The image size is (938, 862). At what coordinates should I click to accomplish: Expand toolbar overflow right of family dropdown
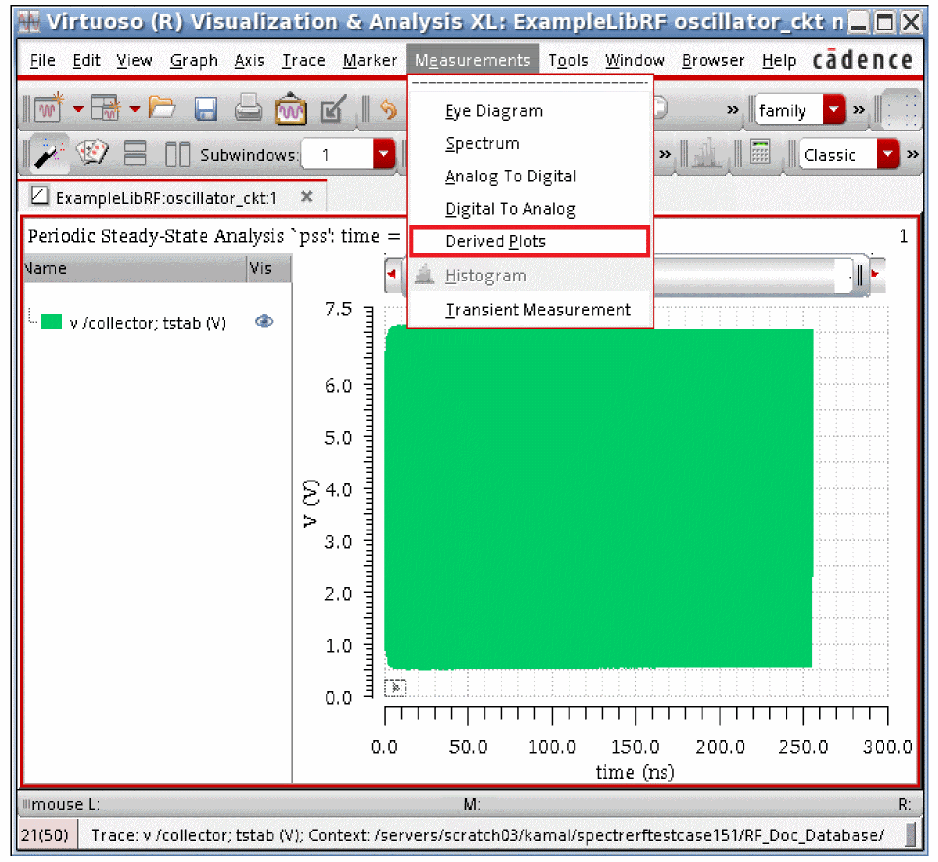coord(859,109)
